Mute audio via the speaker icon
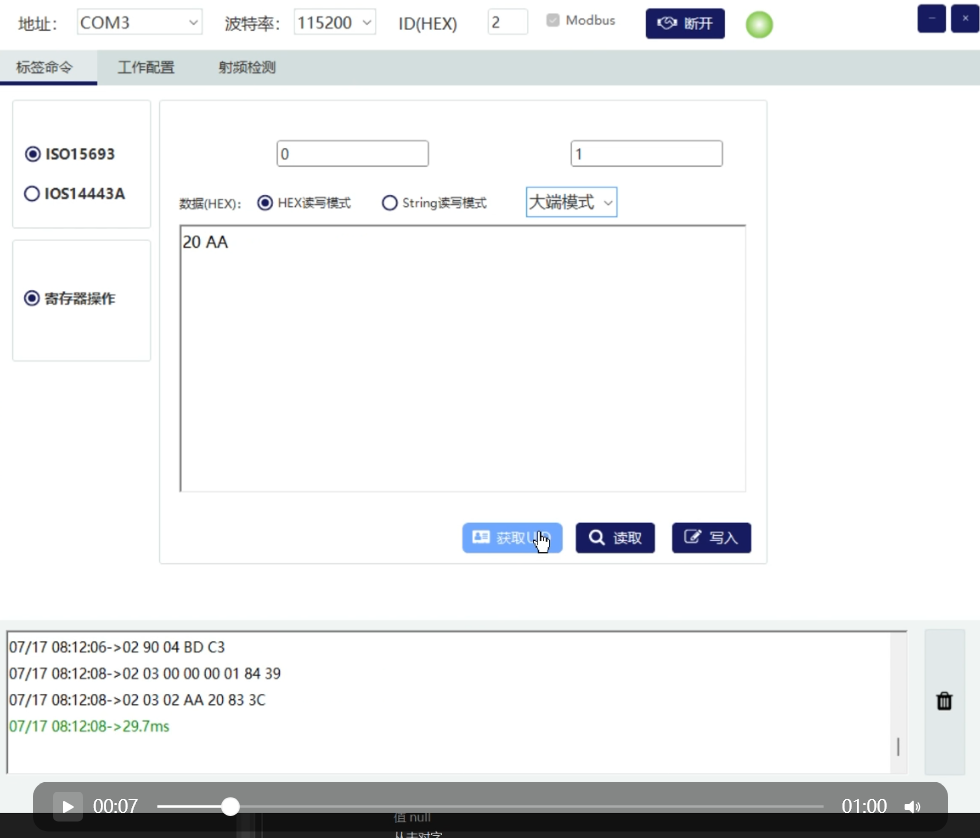This screenshot has height=838, width=980. point(913,806)
